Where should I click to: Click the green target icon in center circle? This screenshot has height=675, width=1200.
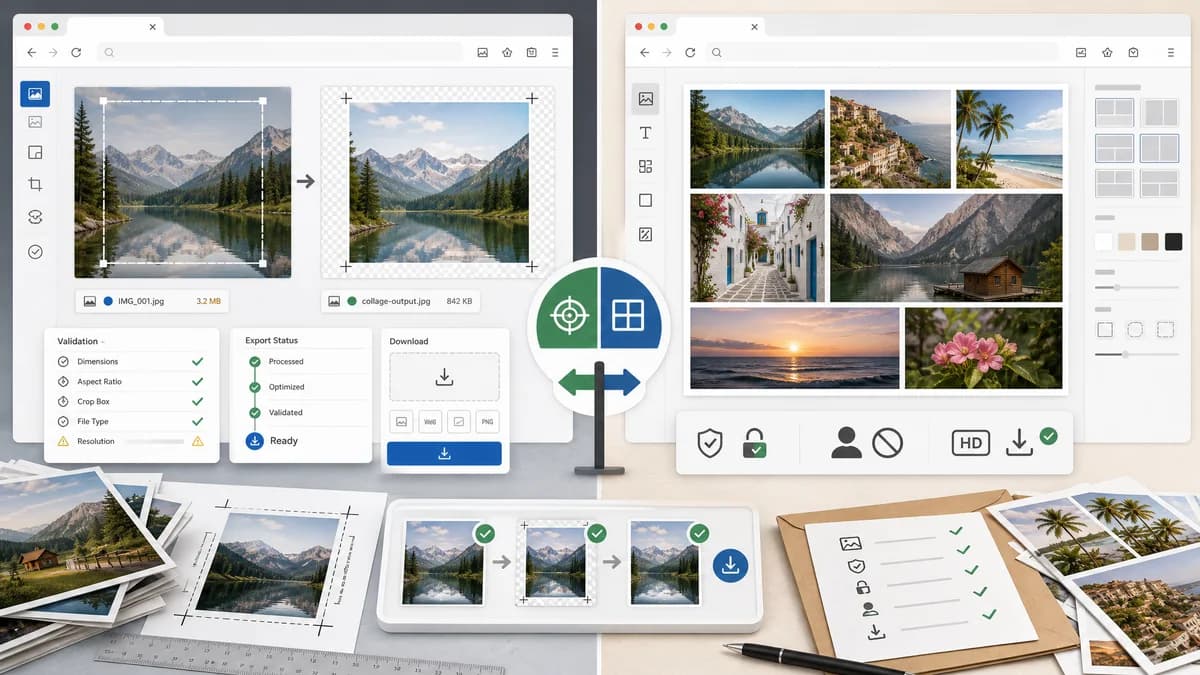point(568,317)
